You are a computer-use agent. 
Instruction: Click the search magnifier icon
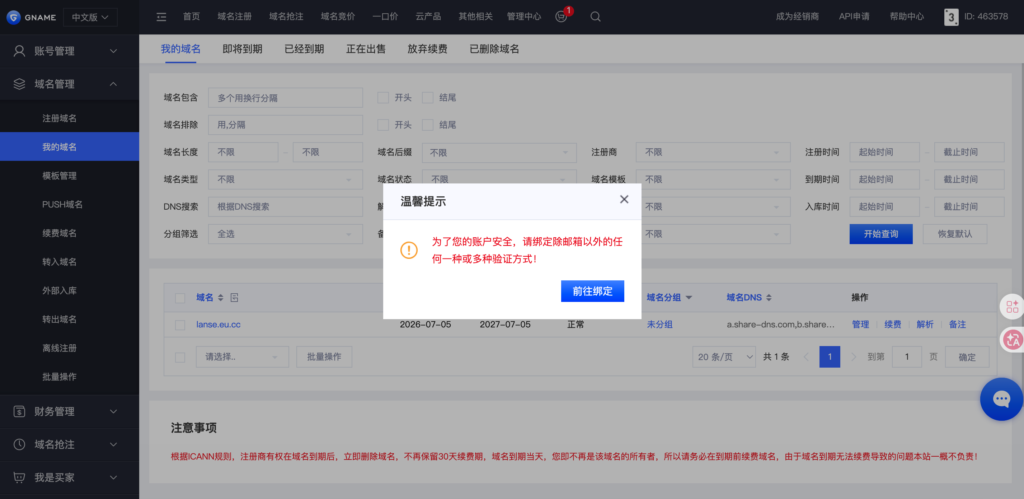[596, 17]
